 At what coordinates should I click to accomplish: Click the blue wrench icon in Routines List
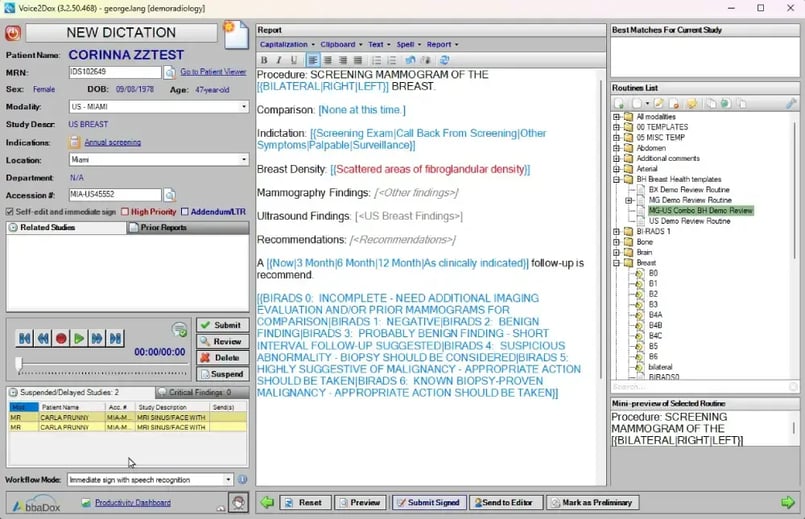791,104
